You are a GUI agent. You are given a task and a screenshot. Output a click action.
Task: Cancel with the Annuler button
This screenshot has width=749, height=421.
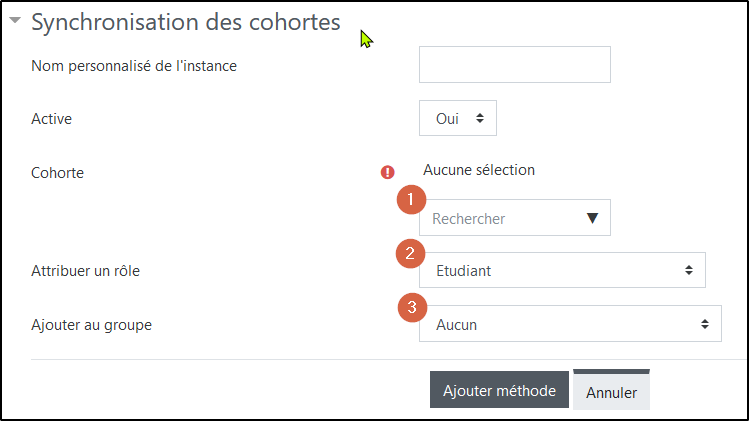(x=611, y=392)
